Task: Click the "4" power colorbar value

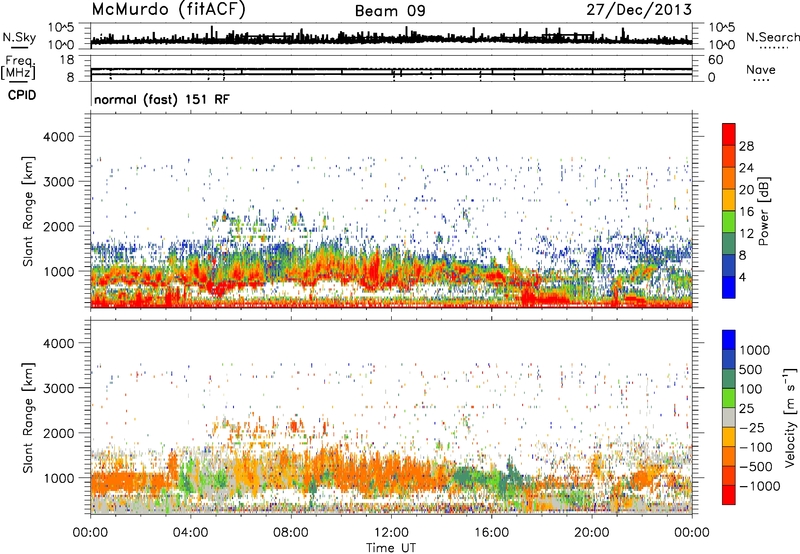Action: pos(743,278)
